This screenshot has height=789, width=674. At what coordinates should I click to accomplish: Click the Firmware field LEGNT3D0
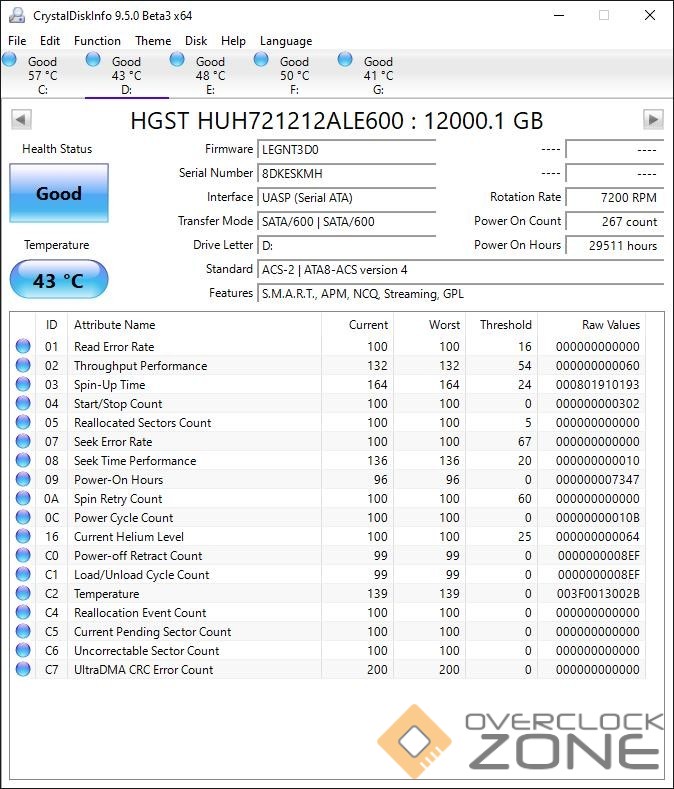click(346, 149)
